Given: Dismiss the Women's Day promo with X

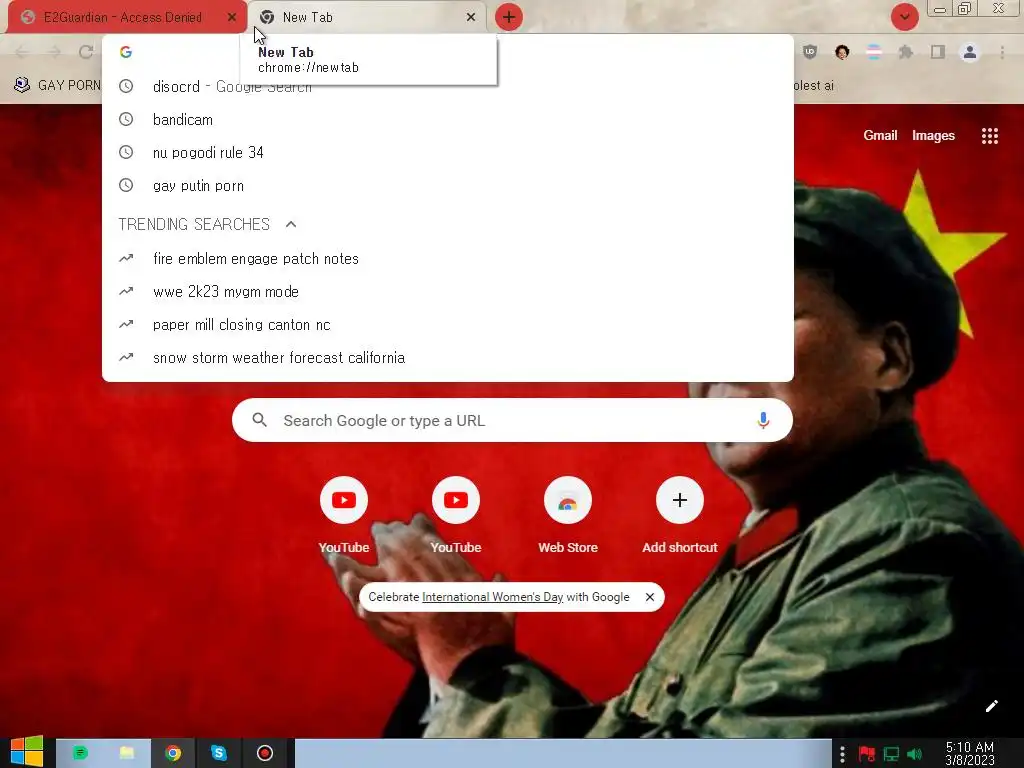Looking at the screenshot, I should click(x=650, y=597).
